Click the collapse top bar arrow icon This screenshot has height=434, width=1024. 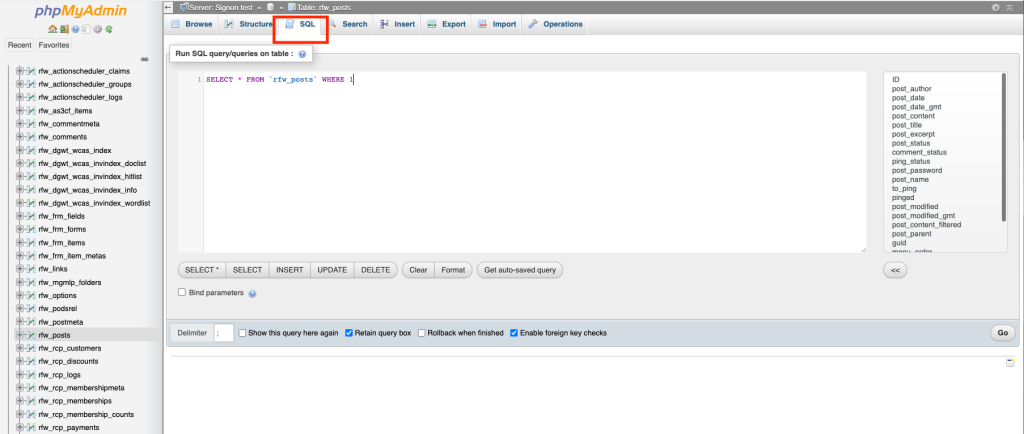coord(1009,7)
